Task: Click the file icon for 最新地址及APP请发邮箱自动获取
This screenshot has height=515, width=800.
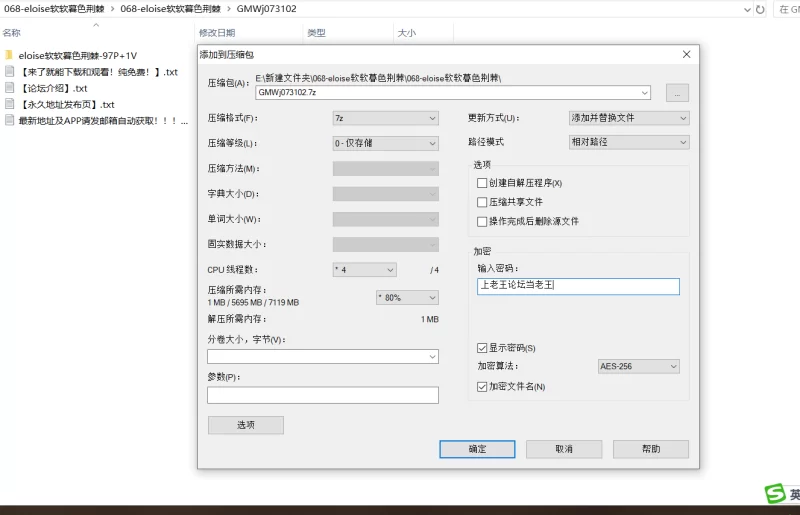Action: pyautogui.click(x=9, y=120)
